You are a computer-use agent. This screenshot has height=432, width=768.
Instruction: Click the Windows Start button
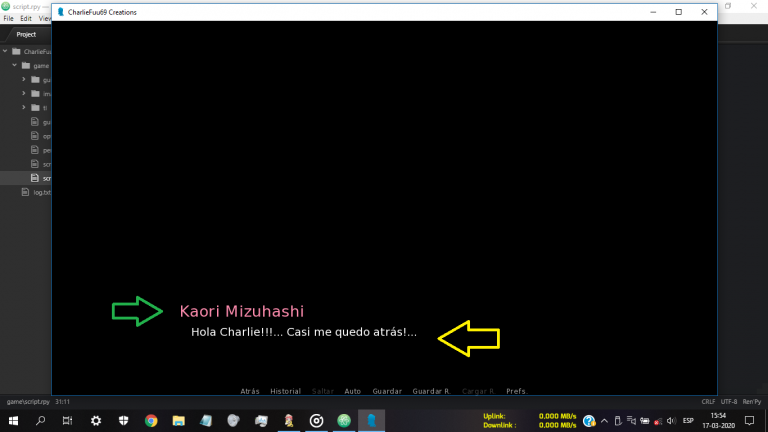pyautogui.click(x=13, y=421)
